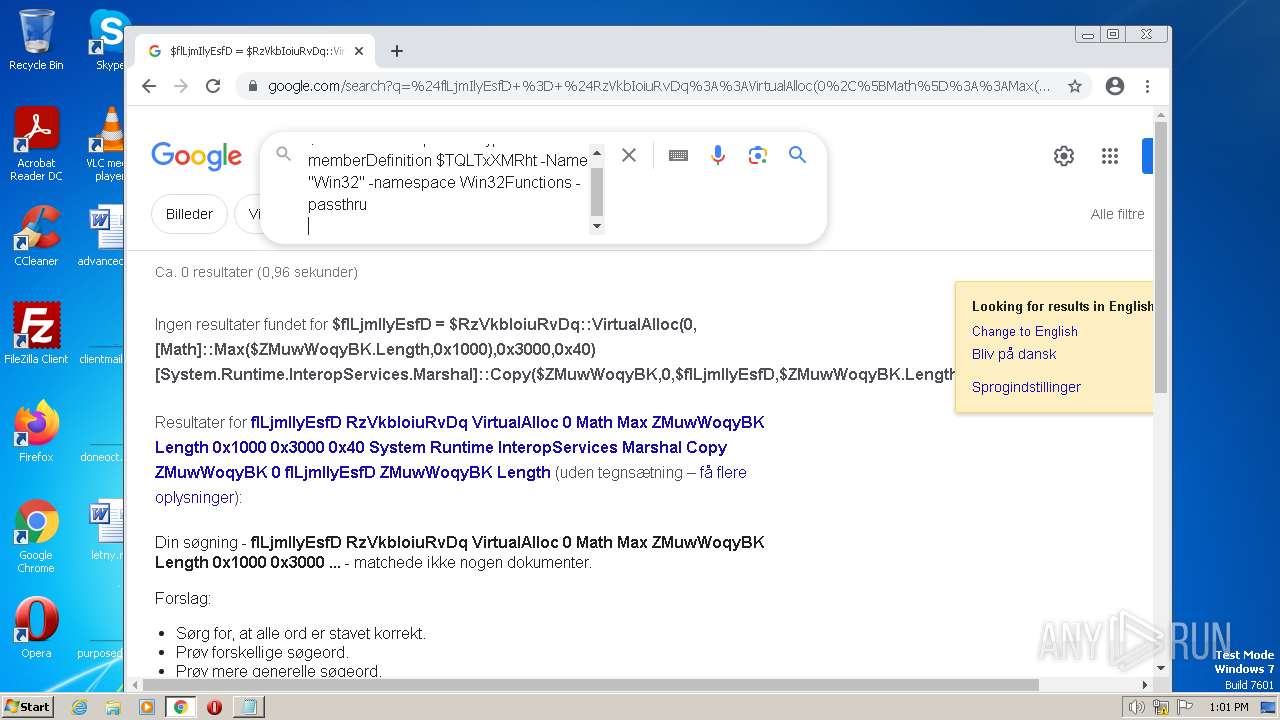Click search box scroll up arrow

coord(597,153)
